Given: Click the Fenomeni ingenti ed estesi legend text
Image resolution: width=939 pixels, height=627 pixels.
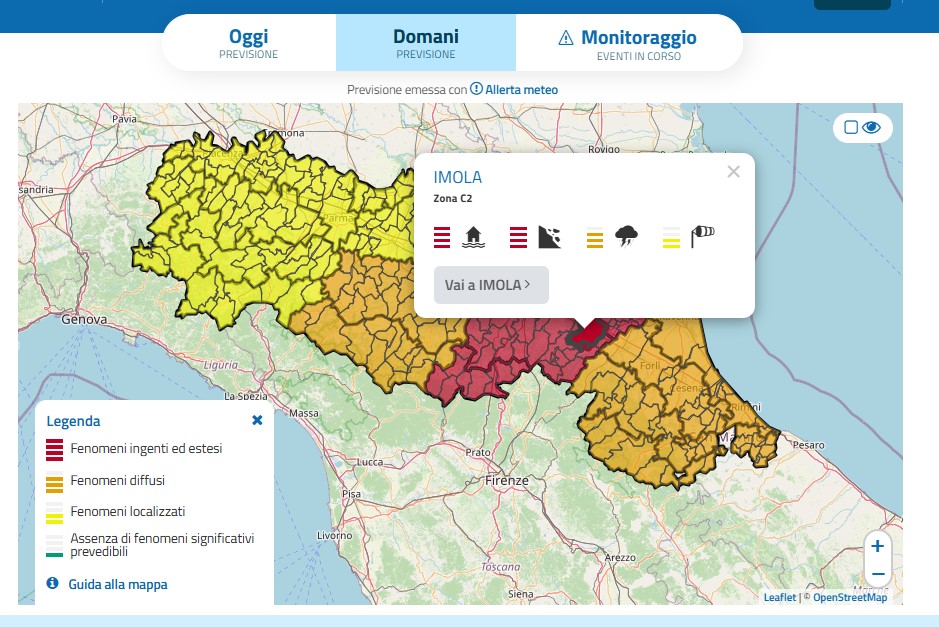Looking at the screenshot, I should (x=146, y=449).
